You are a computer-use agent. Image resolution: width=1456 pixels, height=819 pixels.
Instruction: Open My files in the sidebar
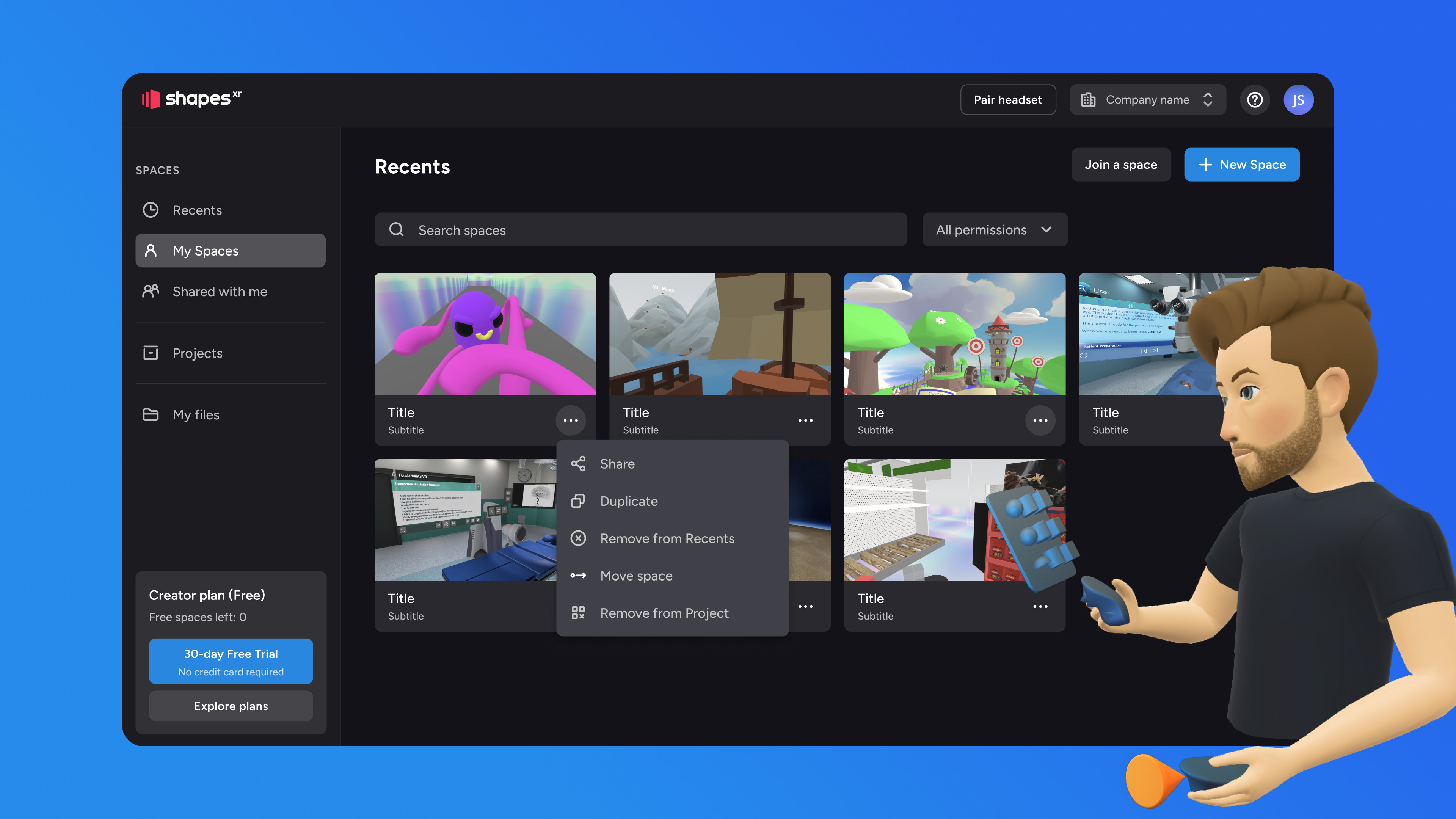tap(231, 414)
